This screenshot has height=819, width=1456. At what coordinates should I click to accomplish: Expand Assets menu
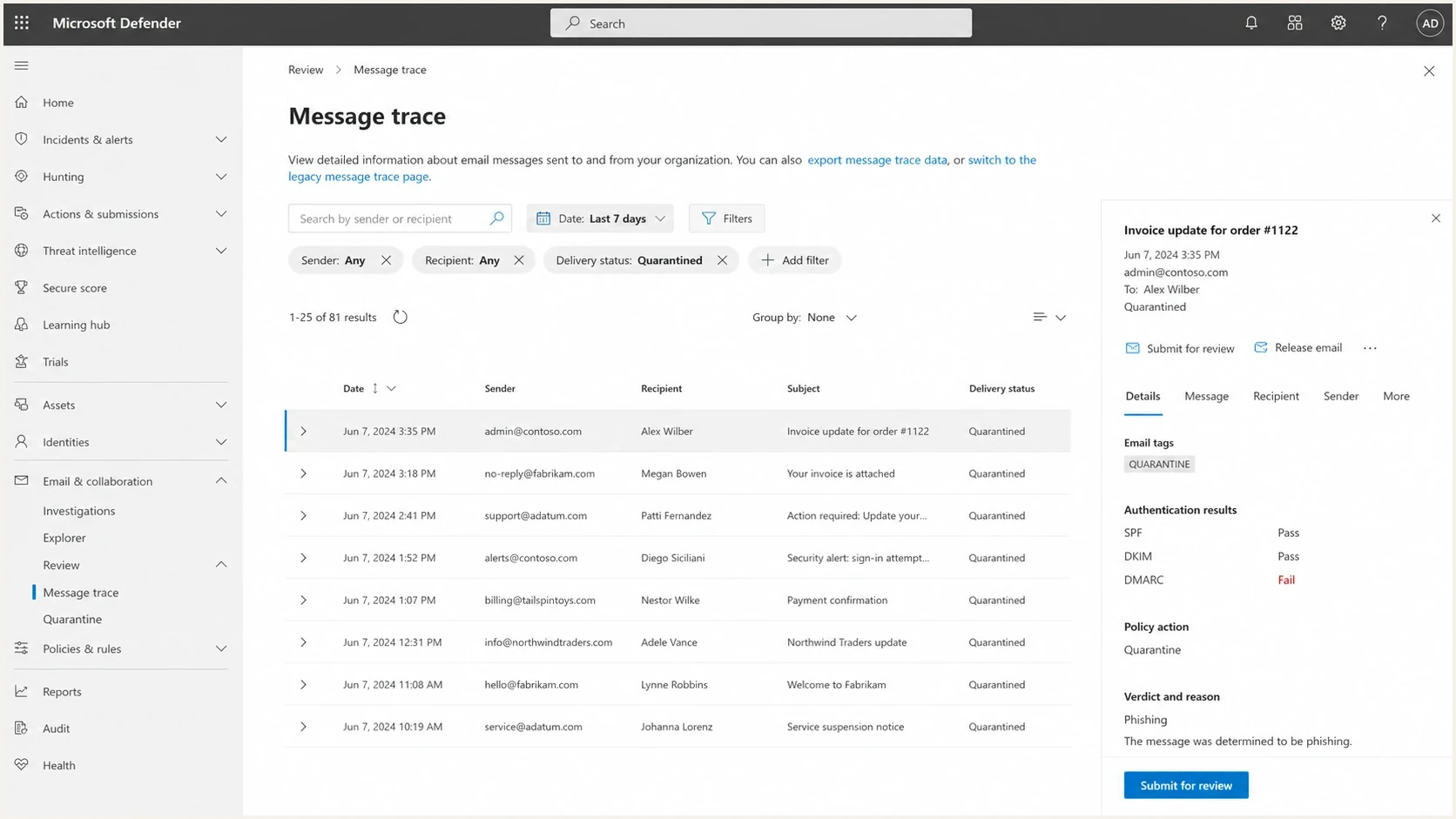click(221, 405)
